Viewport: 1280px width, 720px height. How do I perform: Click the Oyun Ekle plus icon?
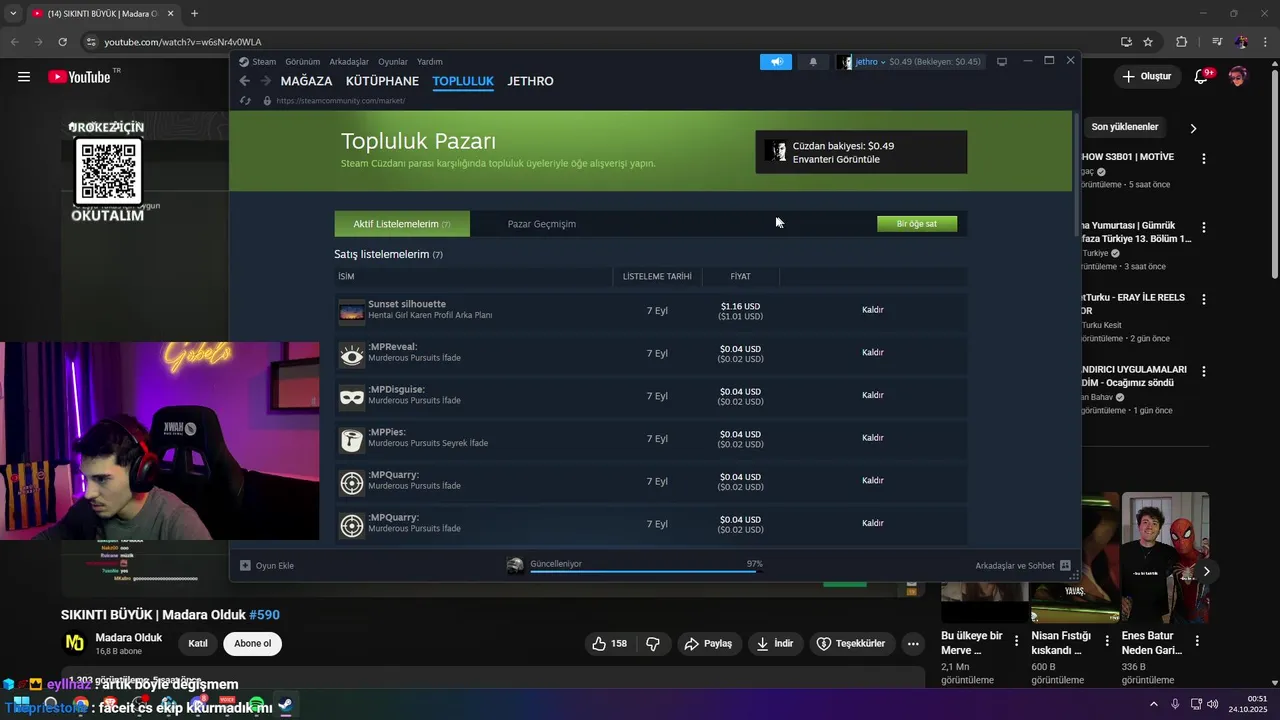coord(245,565)
